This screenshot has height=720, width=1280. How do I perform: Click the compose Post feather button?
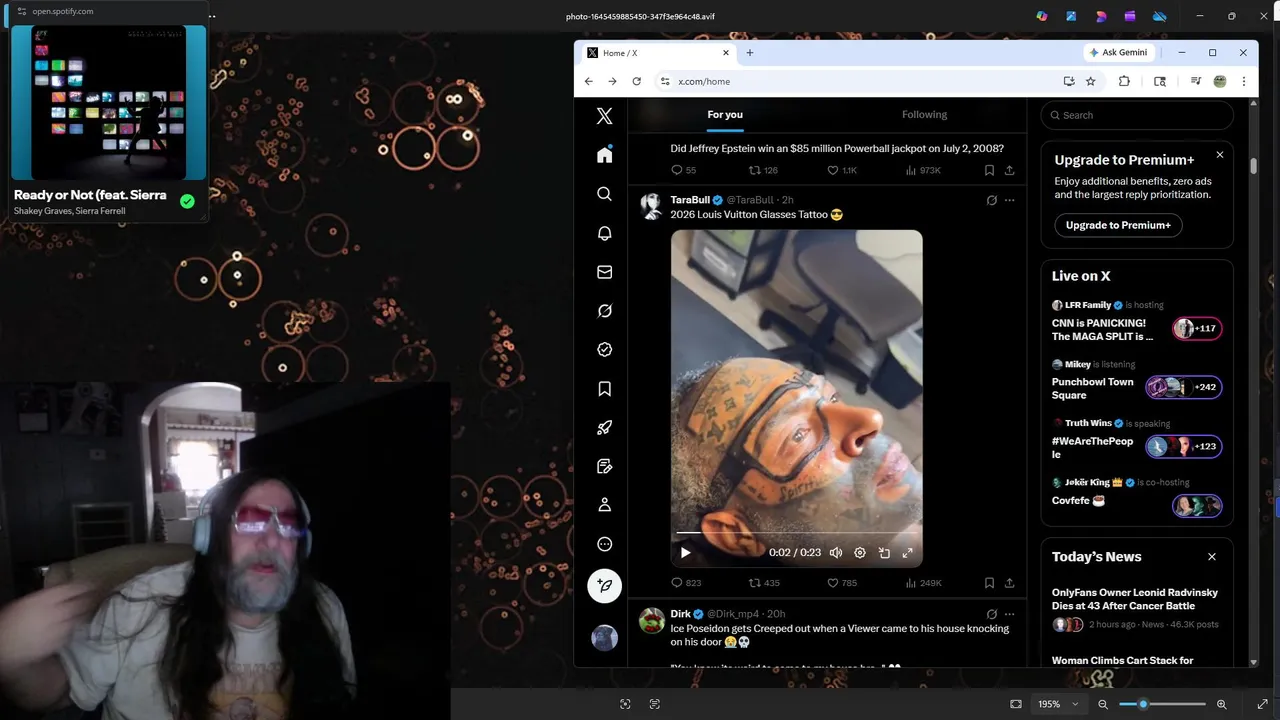click(x=604, y=586)
